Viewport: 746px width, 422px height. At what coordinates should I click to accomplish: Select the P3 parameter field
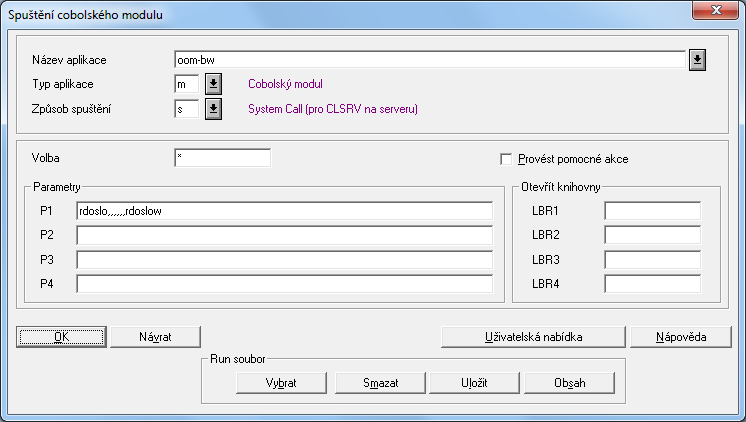[284, 259]
